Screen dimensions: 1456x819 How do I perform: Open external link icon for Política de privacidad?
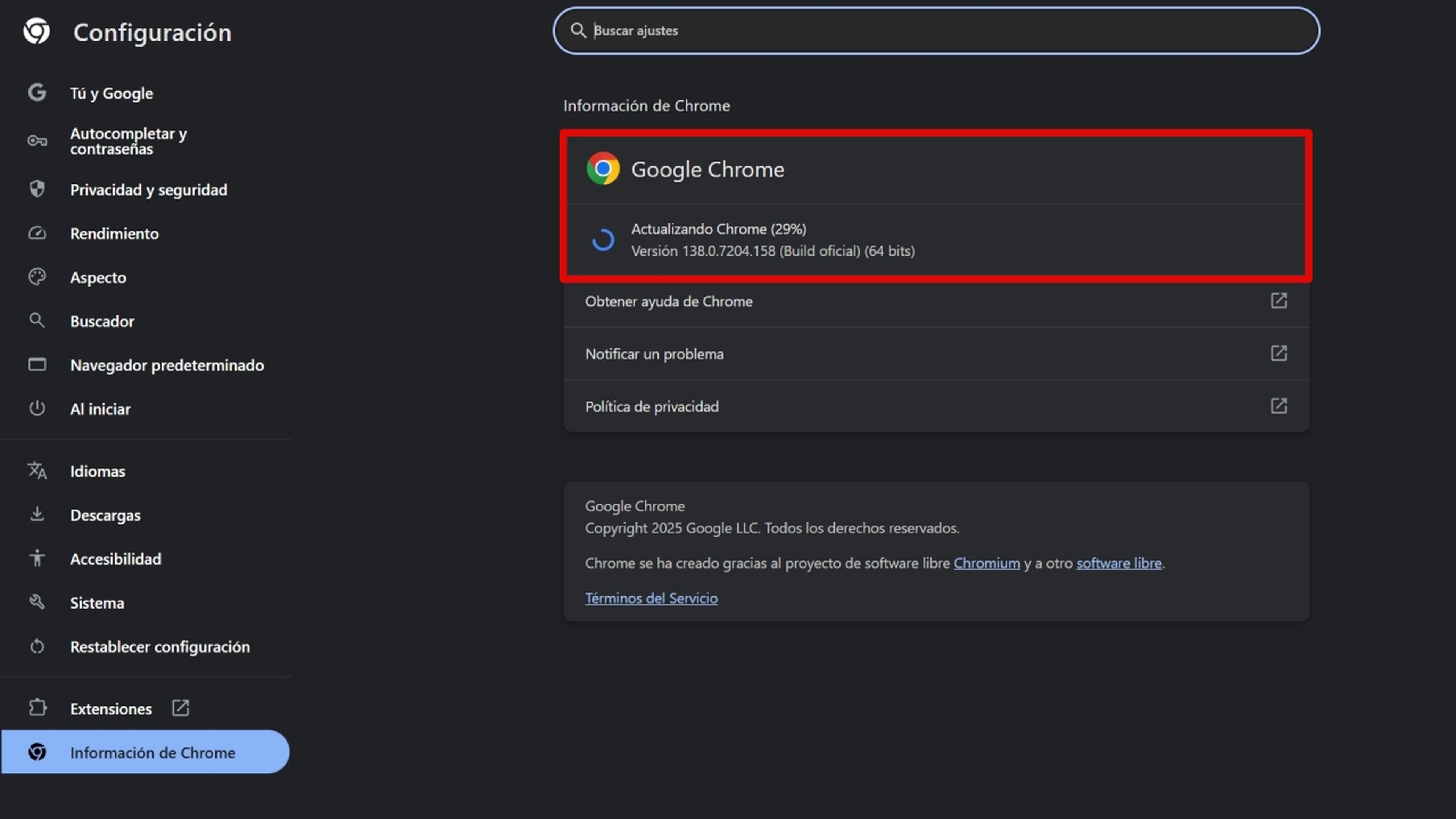point(1279,406)
